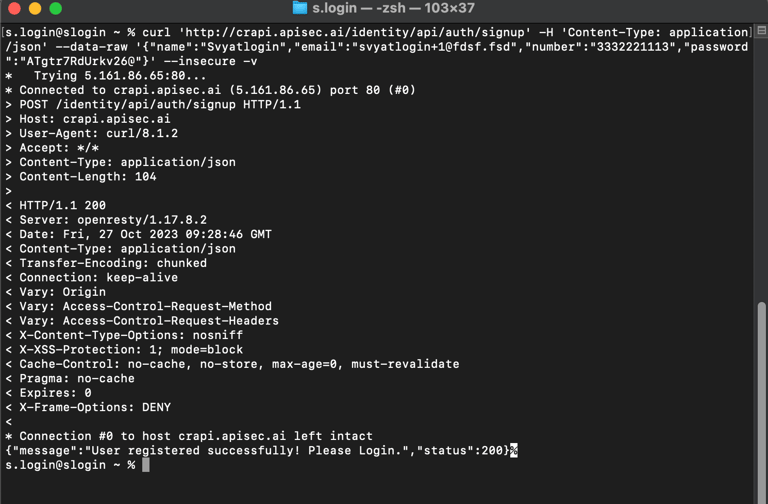
Task: Click the 'Server: openresty/1.17.8.2' header line
Action: [113, 220]
